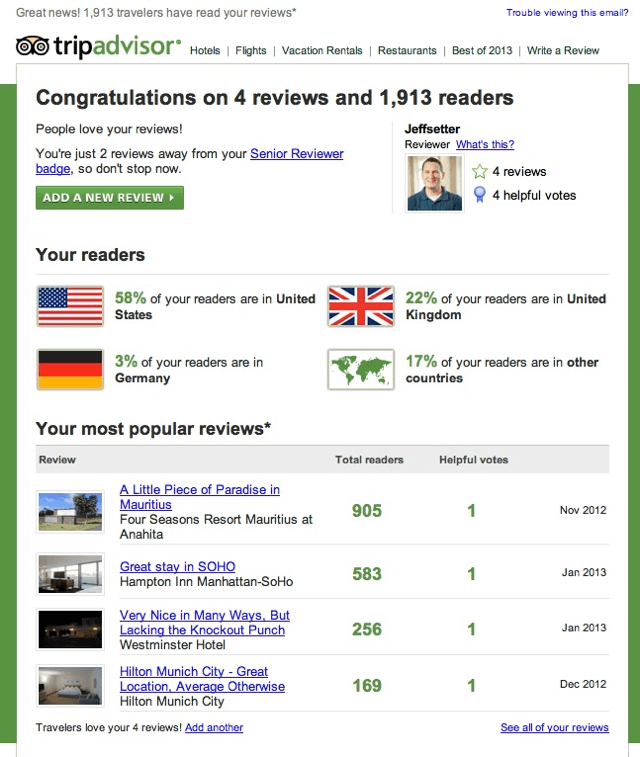Click the Hilton Munich City room thumbnail
Screen dimensions: 640x757
[x=70, y=686]
